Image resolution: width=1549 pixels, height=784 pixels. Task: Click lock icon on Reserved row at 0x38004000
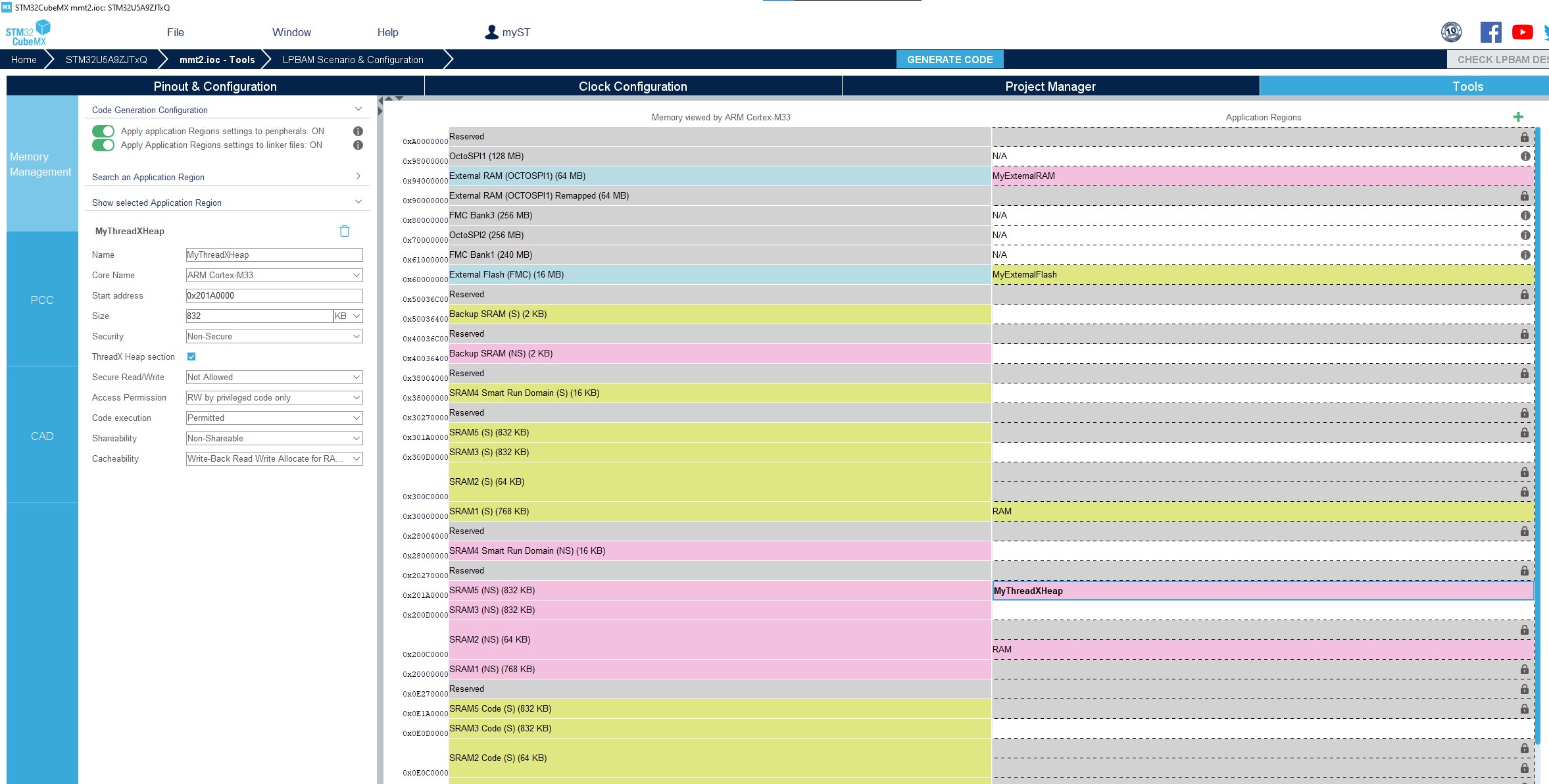tap(1525, 373)
